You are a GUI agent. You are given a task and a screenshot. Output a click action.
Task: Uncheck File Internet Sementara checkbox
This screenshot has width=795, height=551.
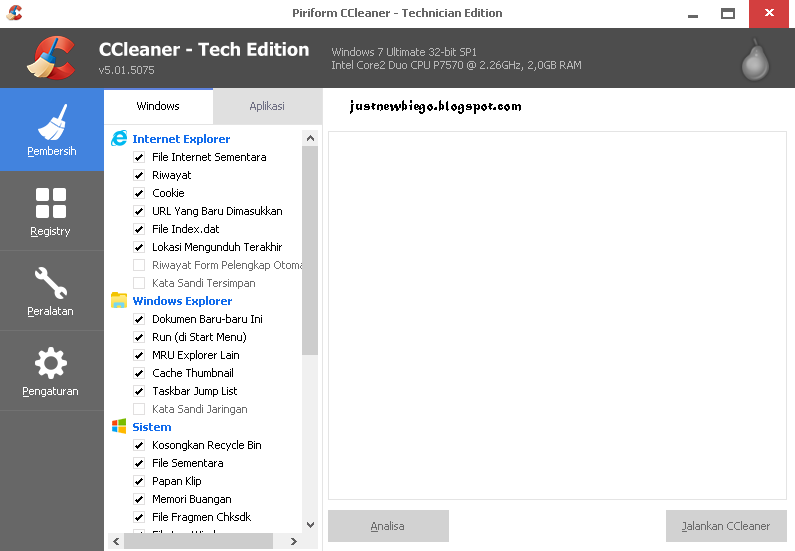pos(139,157)
